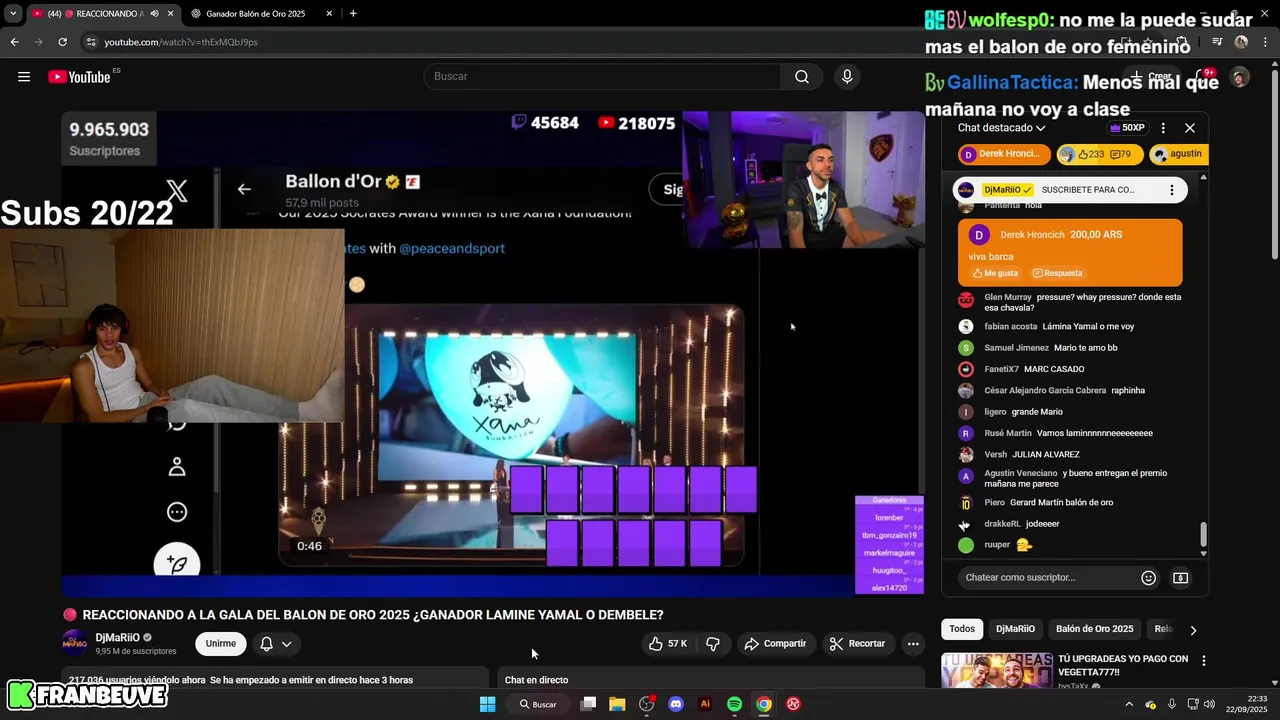This screenshot has height=720, width=1280.
Task: Click the YouTube user avatar top-right
Action: [1240, 77]
